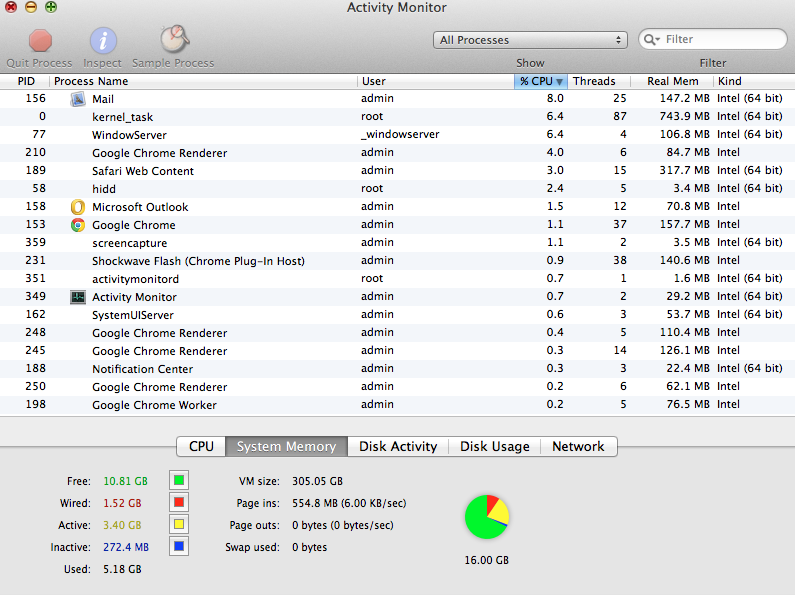
Task: Switch to the Disk Usage tab
Action: pos(494,447)
